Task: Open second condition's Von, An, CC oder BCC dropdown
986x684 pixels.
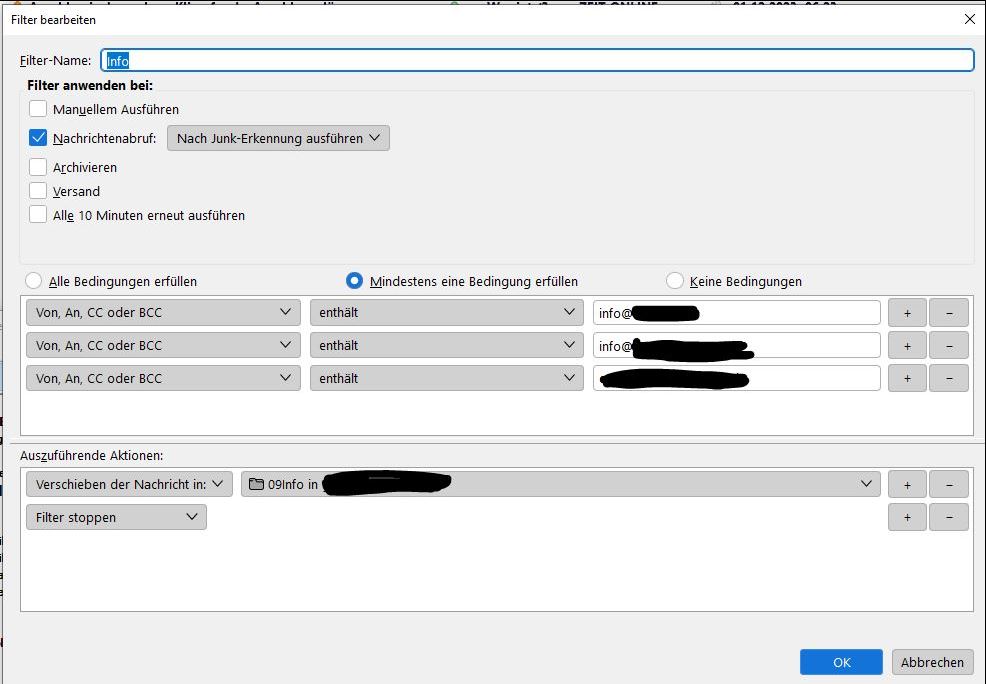Action: coord(163,345)
